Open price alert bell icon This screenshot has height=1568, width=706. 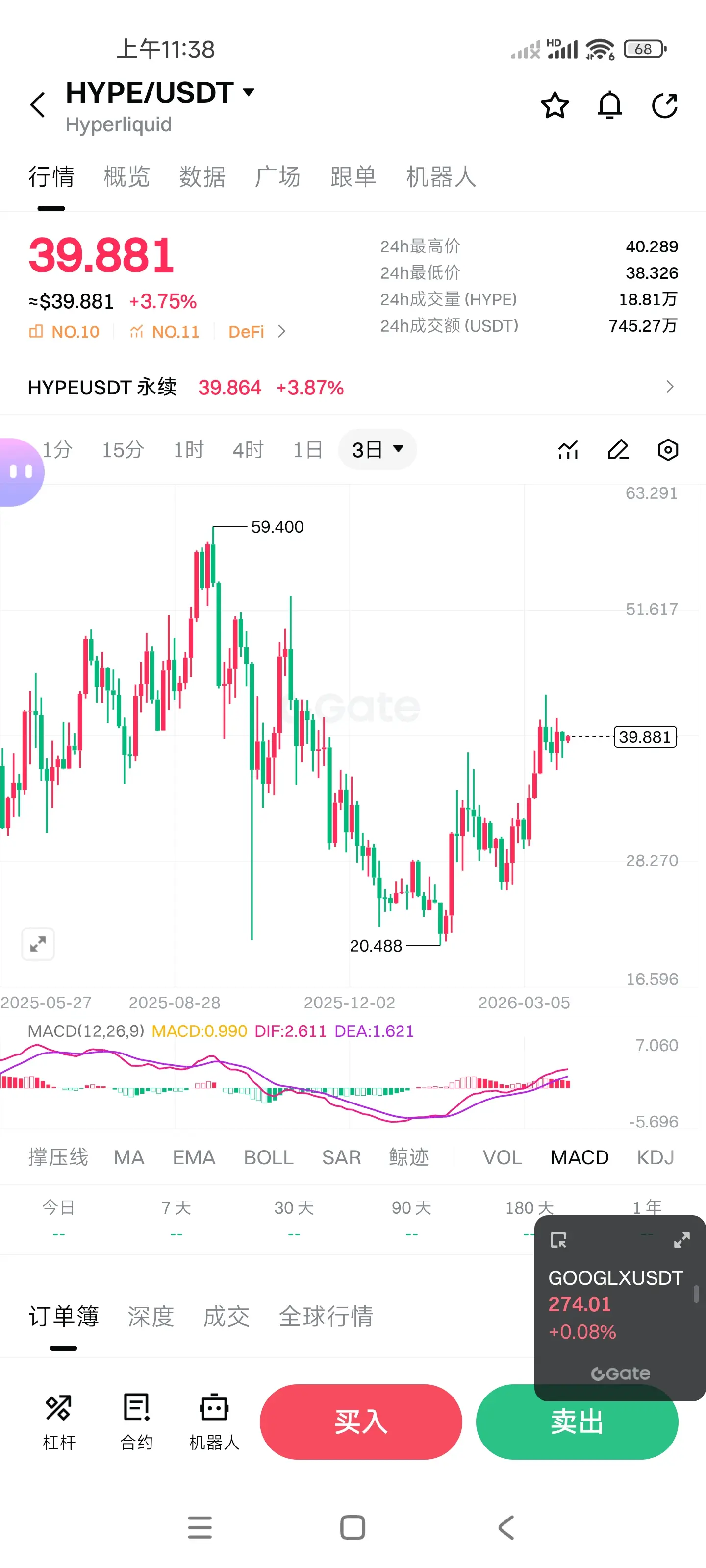(609, 105)
